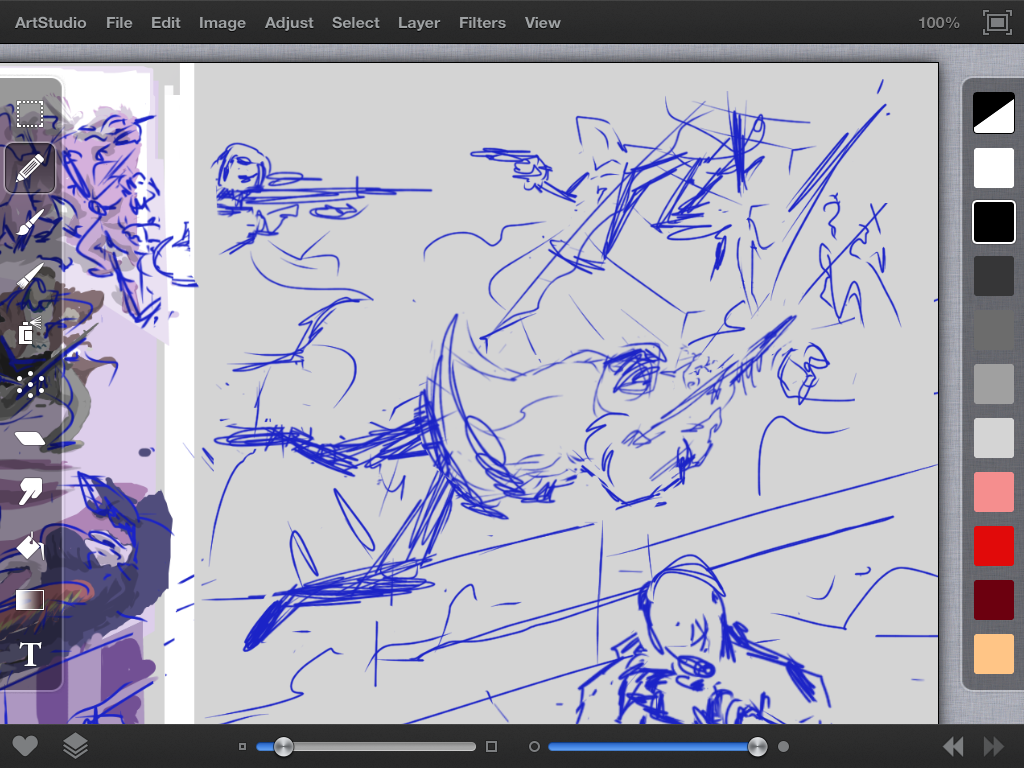
Task: Pick the dark maroon swatch
Action: [x=993, y=600]
